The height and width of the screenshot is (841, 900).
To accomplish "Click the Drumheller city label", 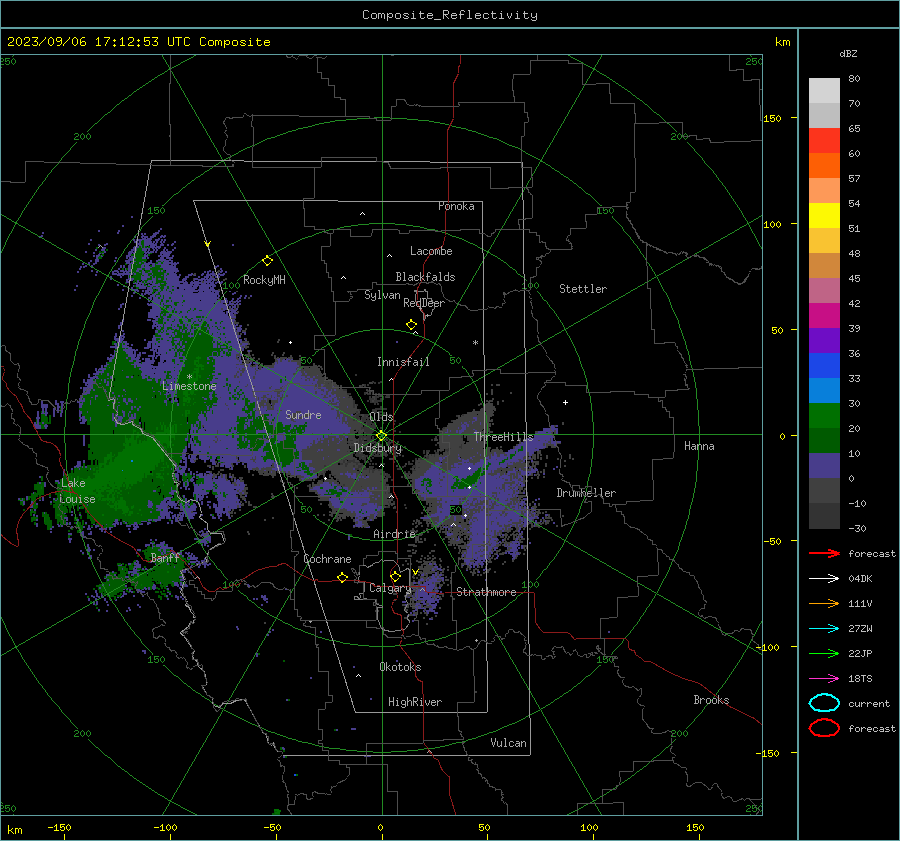I will (586, 493).
